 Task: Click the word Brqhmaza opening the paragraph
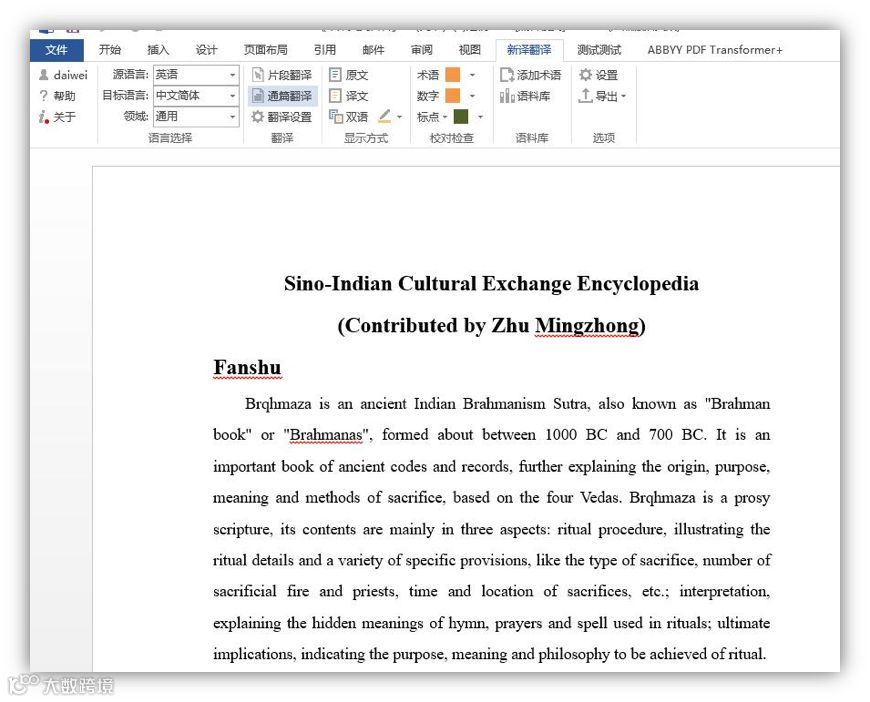tap(278, 404)
